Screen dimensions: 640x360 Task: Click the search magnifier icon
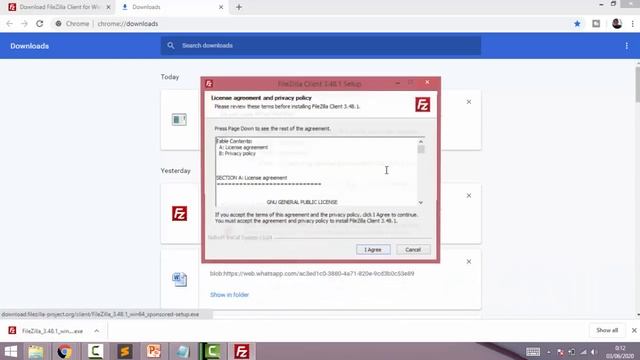click(x=171, y=46)
